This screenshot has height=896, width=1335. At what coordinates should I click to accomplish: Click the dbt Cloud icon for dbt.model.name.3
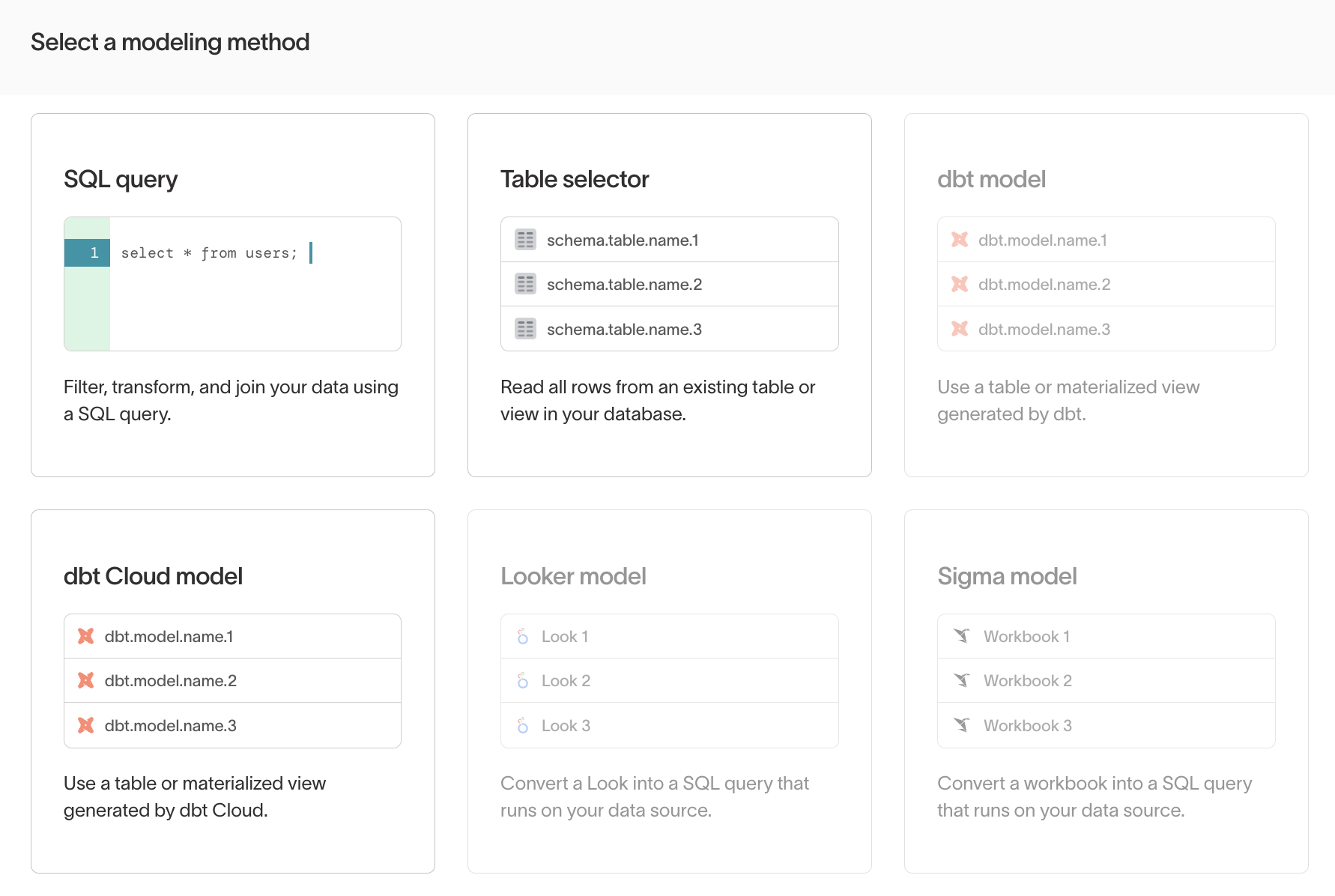click(x=85, y=725)
